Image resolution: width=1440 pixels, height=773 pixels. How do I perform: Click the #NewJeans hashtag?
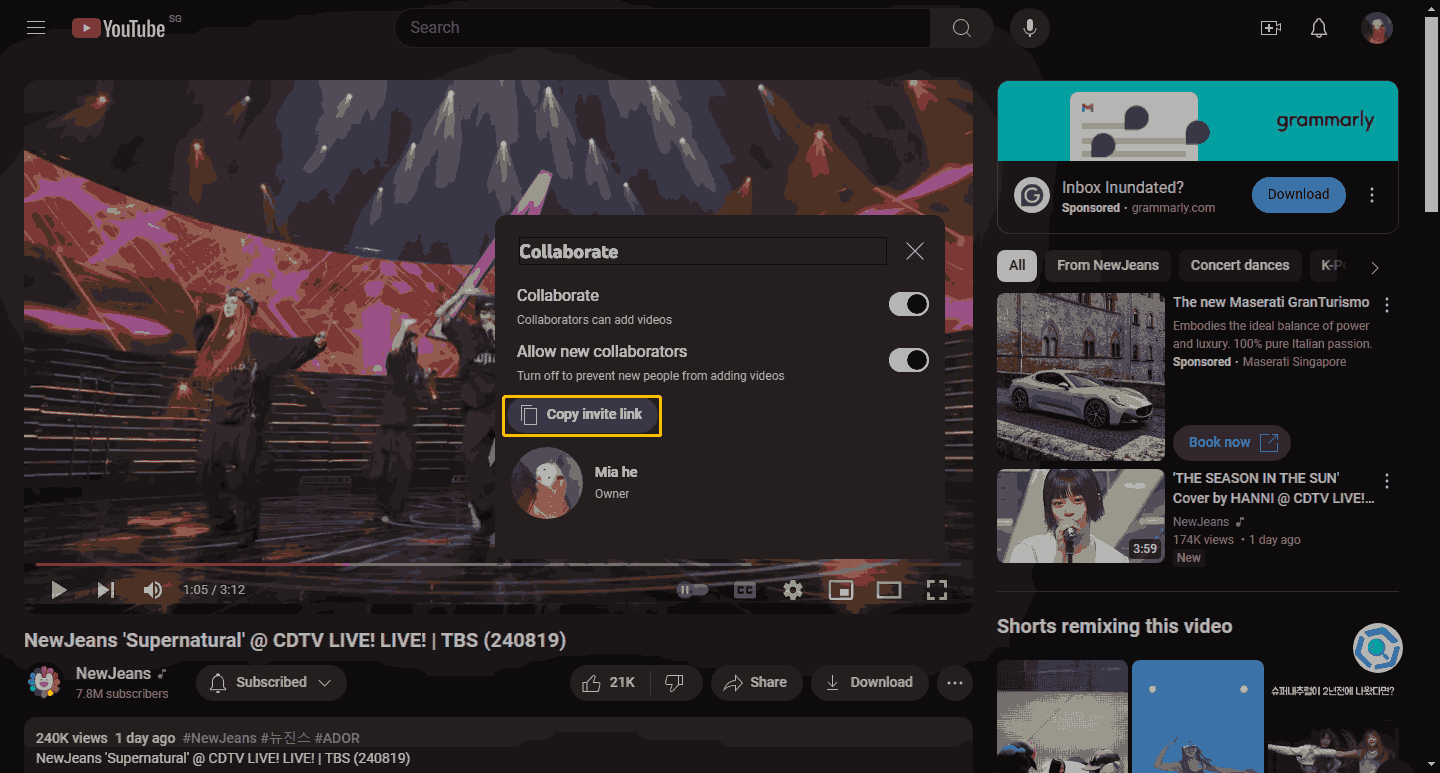click(x=219, y=738)
